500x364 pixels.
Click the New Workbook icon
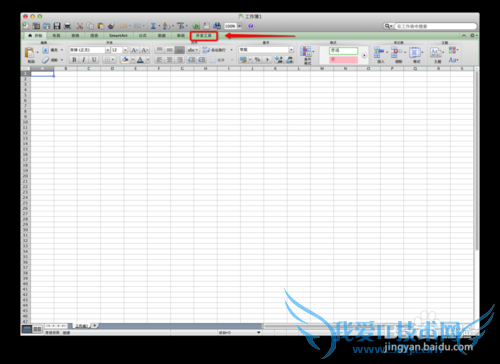click(x=26, y=26)
